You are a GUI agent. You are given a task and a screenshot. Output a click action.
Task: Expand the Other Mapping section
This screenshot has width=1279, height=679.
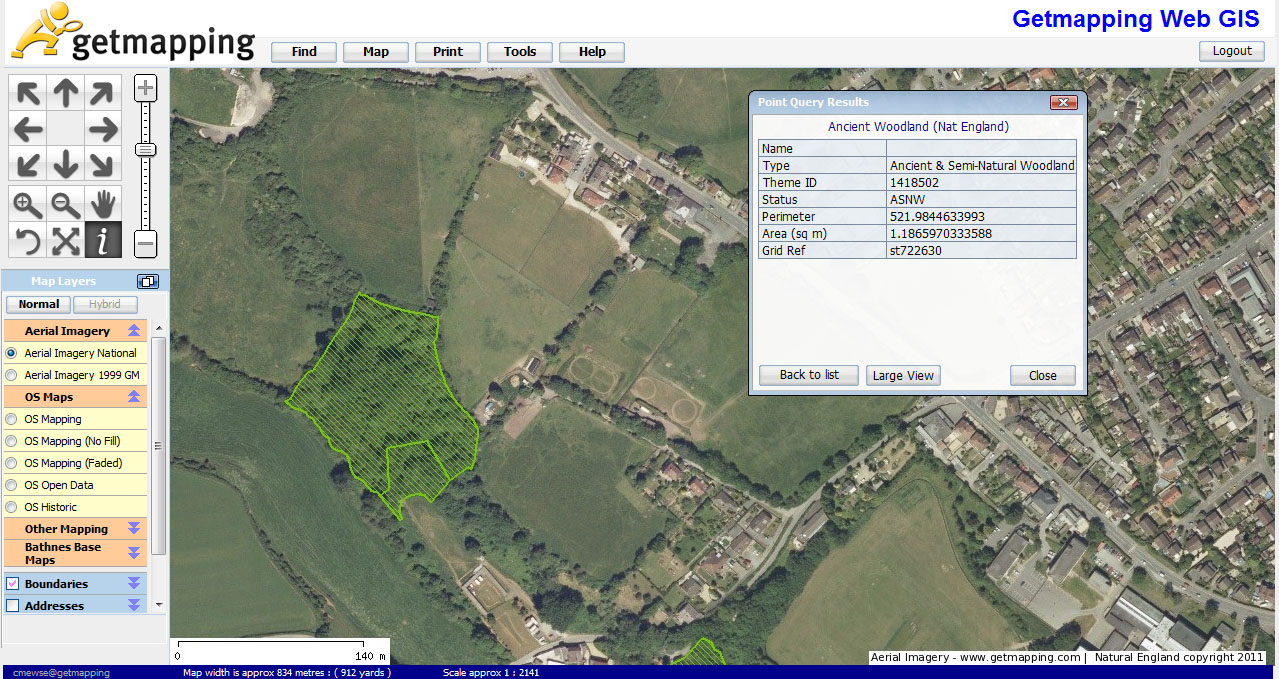coord(133,528)
